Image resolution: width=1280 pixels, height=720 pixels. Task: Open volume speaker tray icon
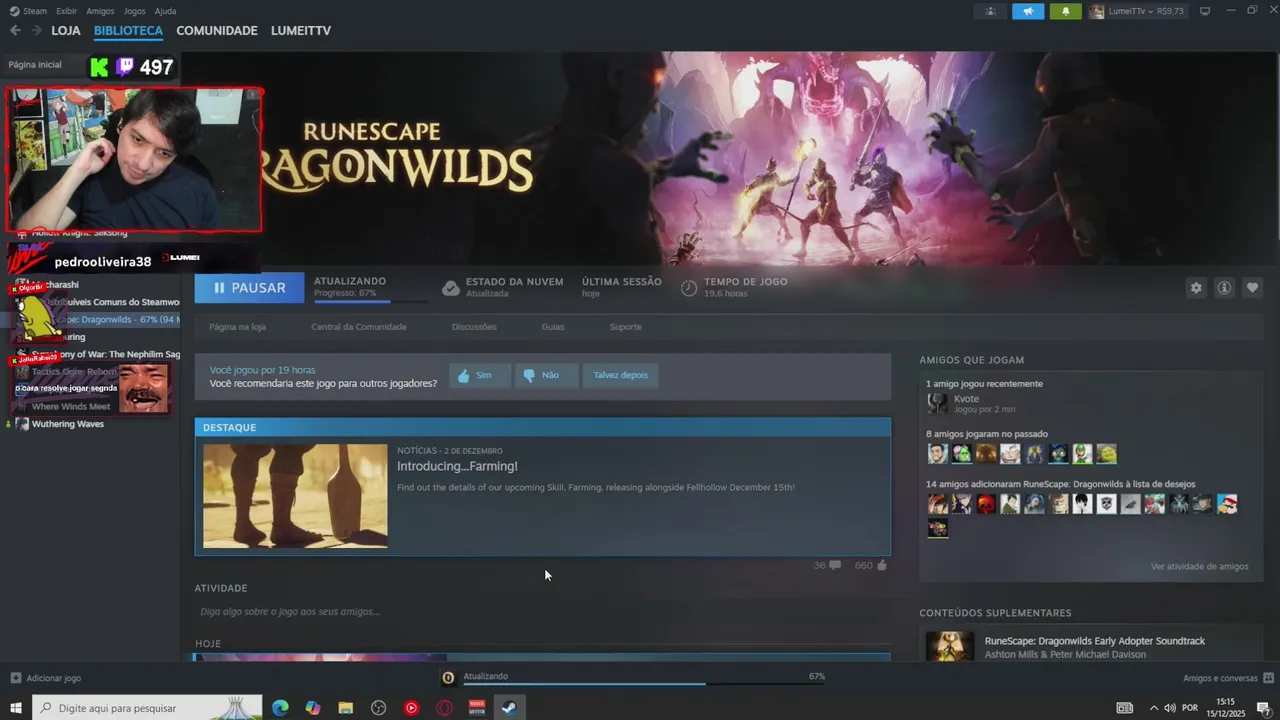(x=1170, y=708)
